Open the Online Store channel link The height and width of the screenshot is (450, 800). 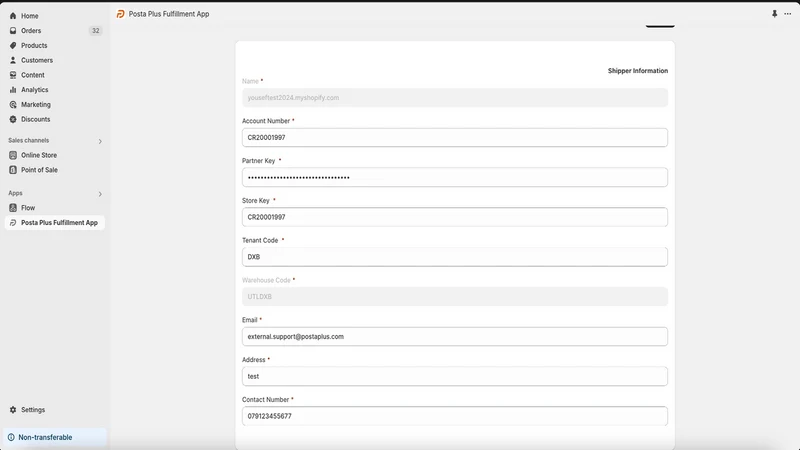[39, 155]
